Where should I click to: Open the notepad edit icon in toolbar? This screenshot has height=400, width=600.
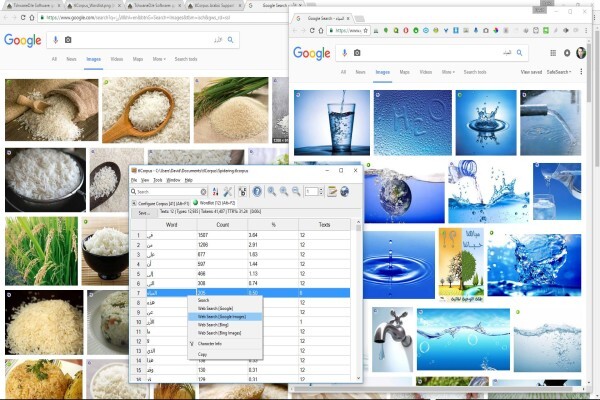tap(332, 191)
